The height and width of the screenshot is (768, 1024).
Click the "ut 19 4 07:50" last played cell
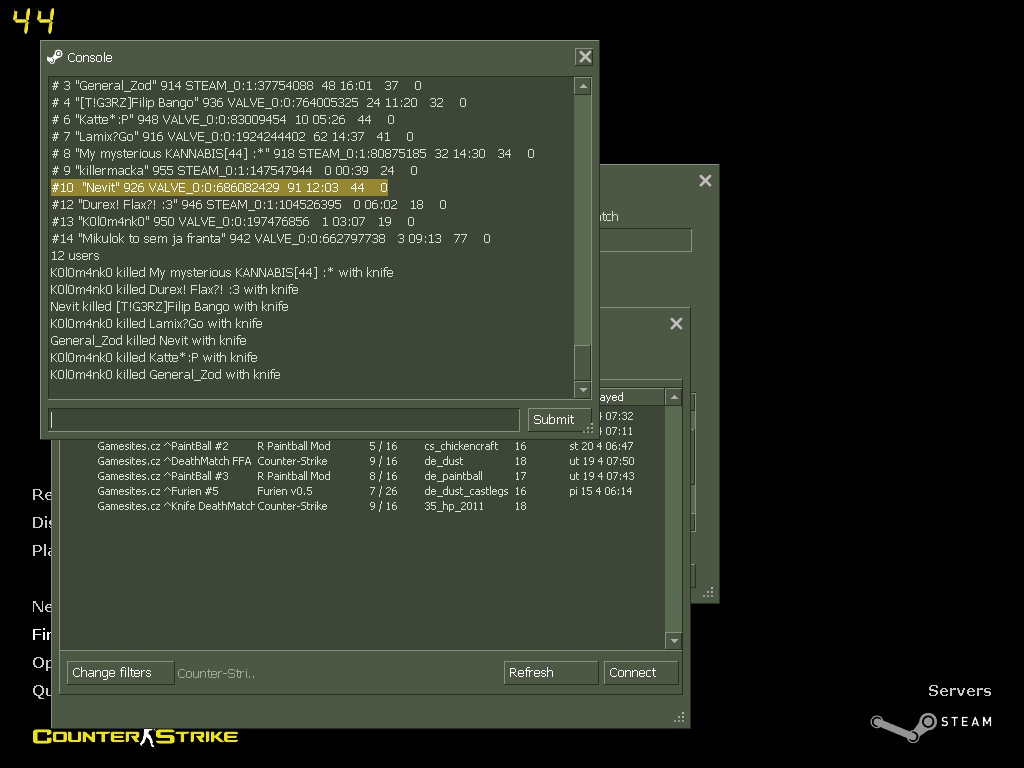601,461
